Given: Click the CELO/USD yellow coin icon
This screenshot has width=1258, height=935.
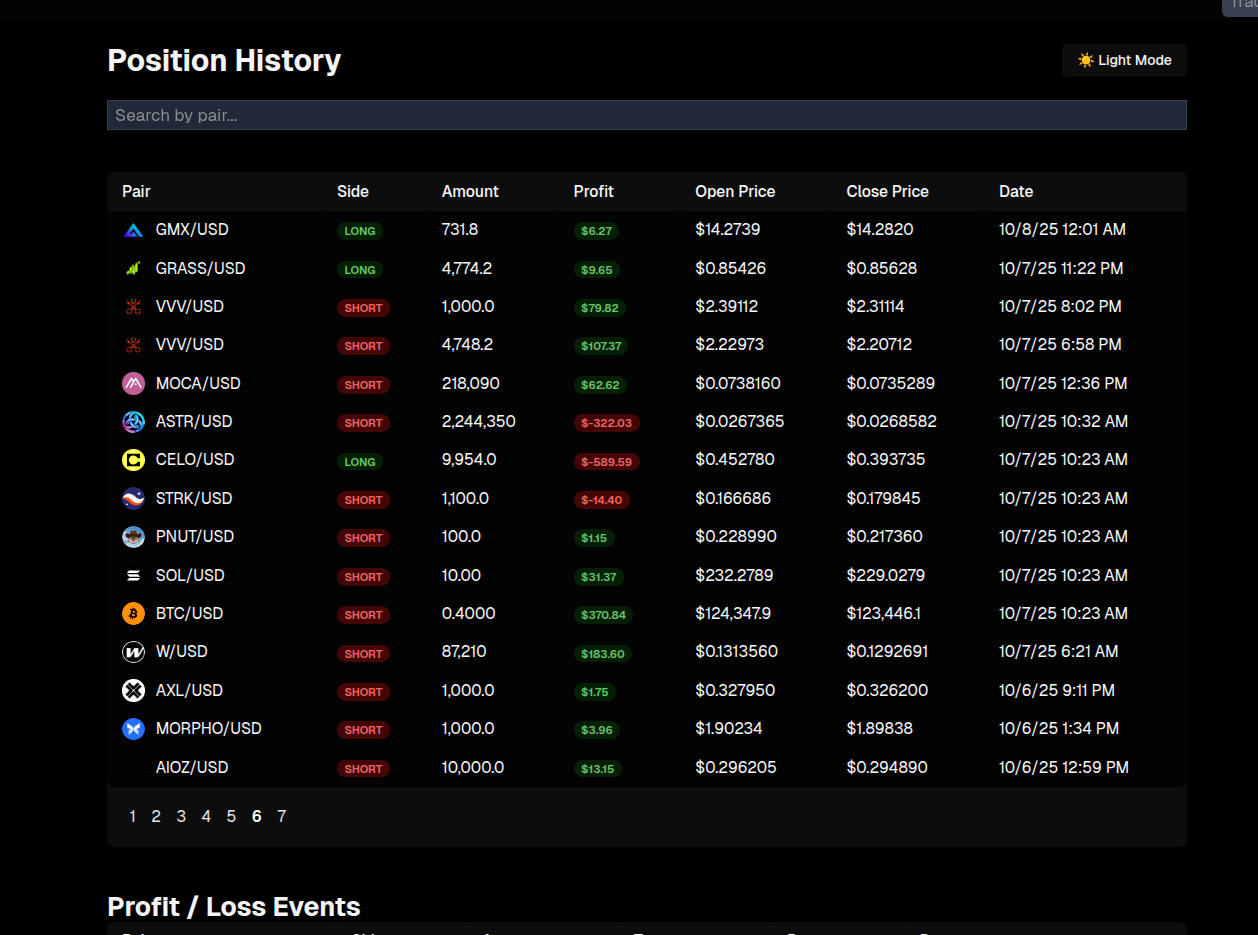Looking at the screenshot, I should (x=133, y=459).
